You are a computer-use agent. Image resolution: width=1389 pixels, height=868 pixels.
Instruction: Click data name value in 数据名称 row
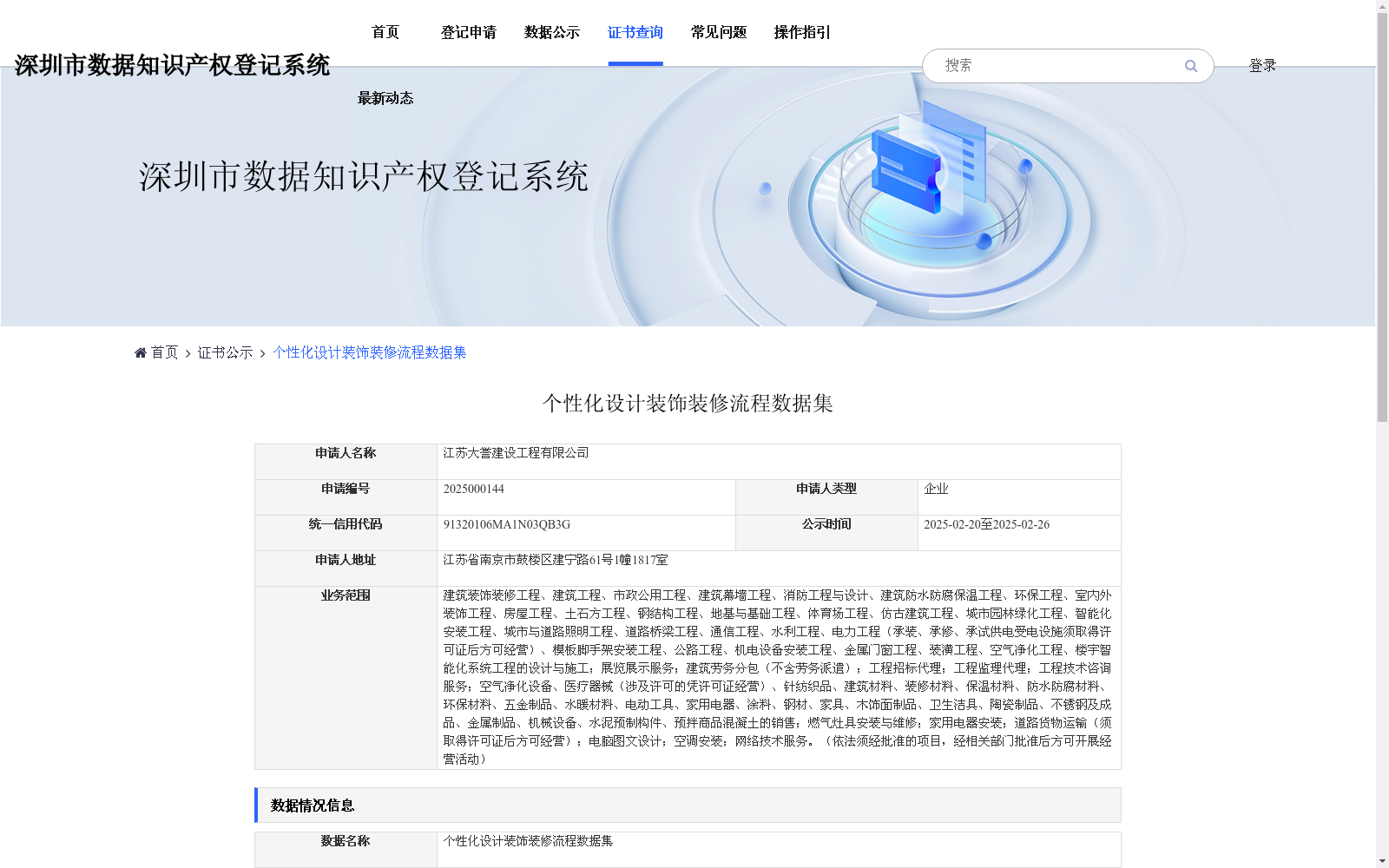(528, 841)
